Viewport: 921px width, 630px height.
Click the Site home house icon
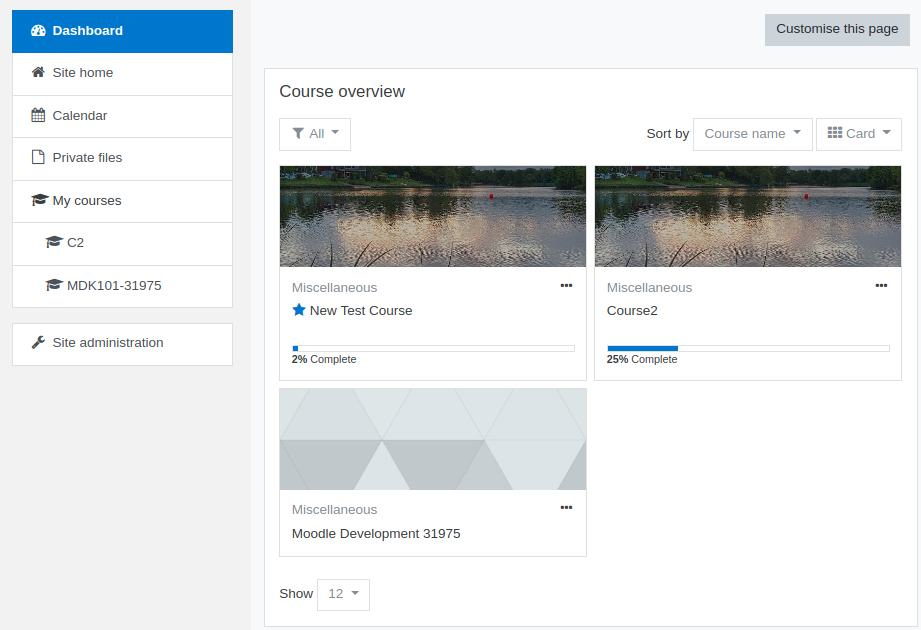[38, 72]
